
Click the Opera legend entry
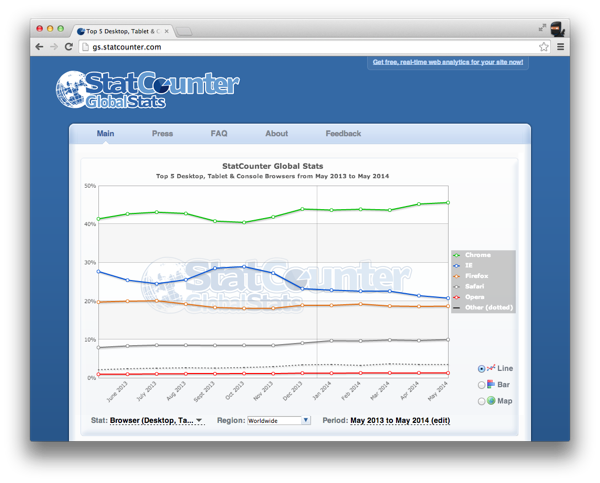click(x=469, y=297)
